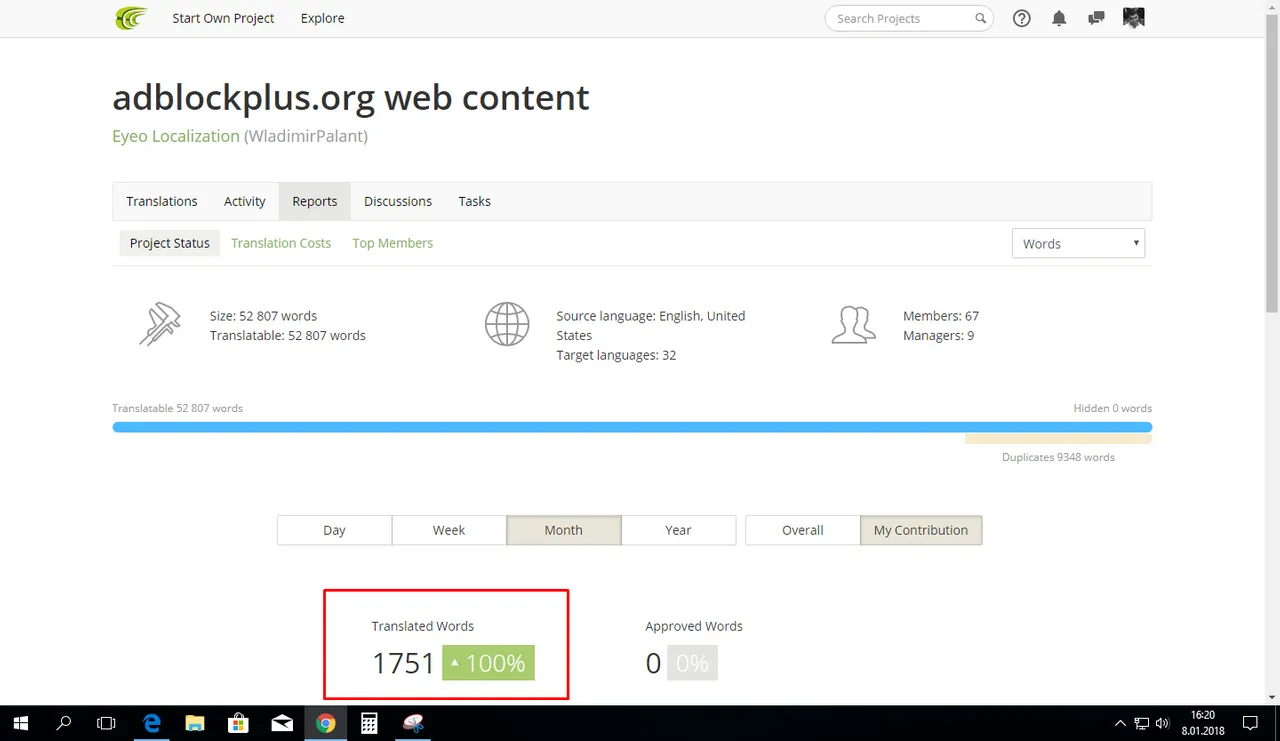Select the Day period toggle
This screenshot has width=1280, height=741.
tap(334, 530)
